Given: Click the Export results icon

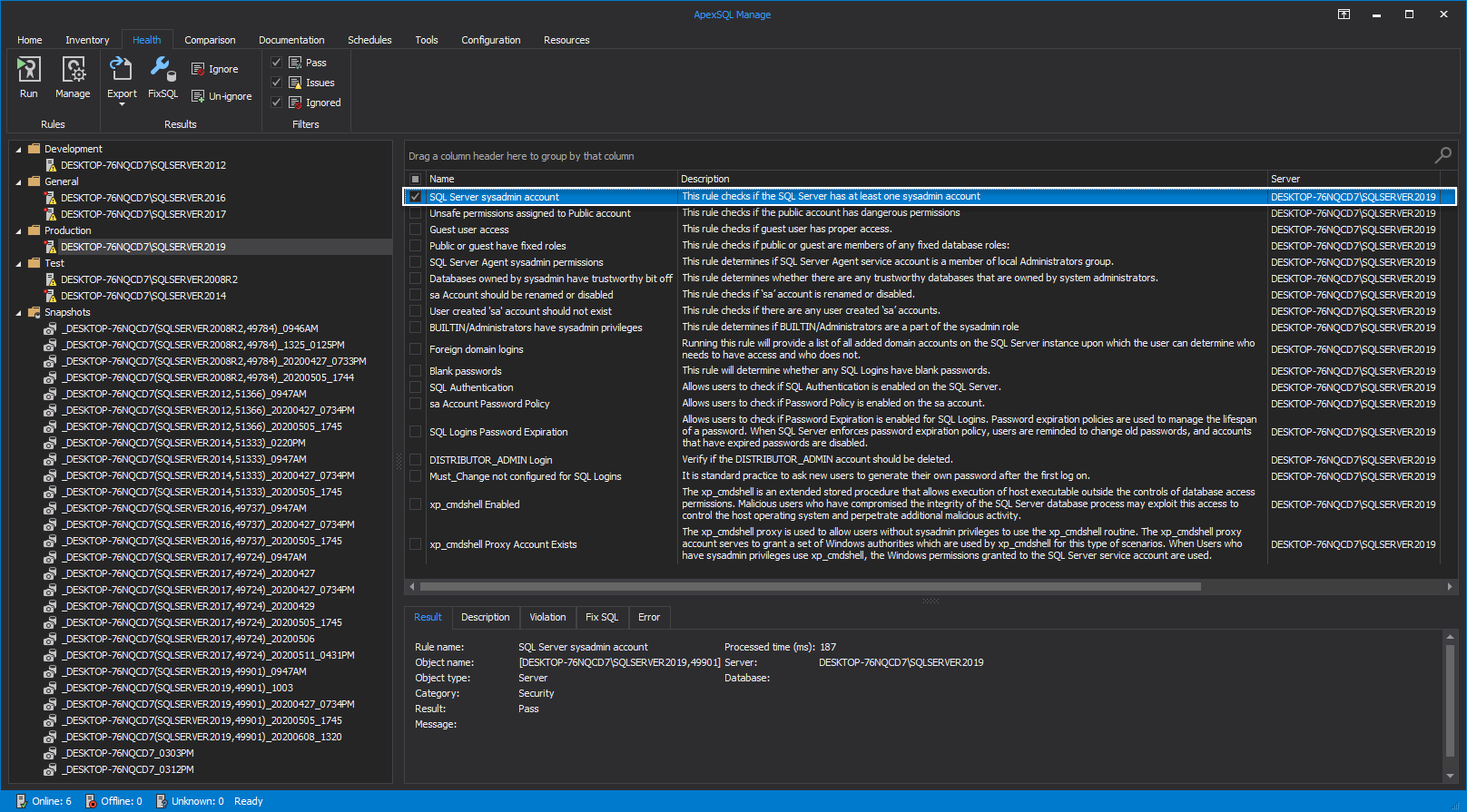Looking at the screenshot, I should (122, 69).
